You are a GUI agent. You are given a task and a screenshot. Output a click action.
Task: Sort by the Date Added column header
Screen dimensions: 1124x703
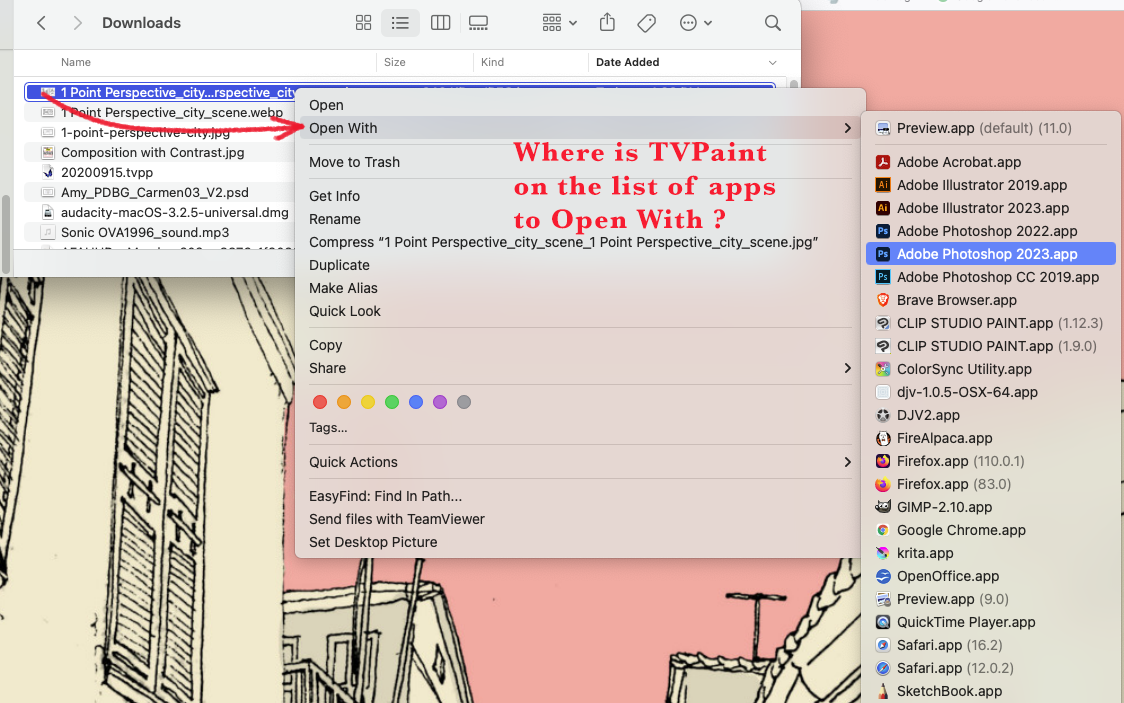pyautogui.click(x=627, y=62)
